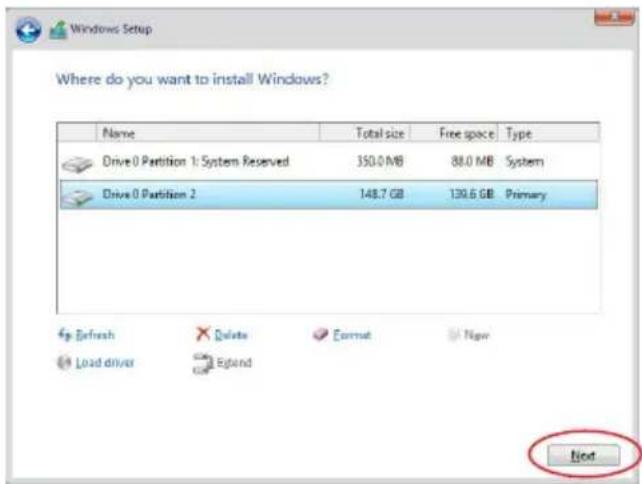Click the Free space column header
Image resolution: width=642 pixels, height=484 pixels.
(454, 133)
